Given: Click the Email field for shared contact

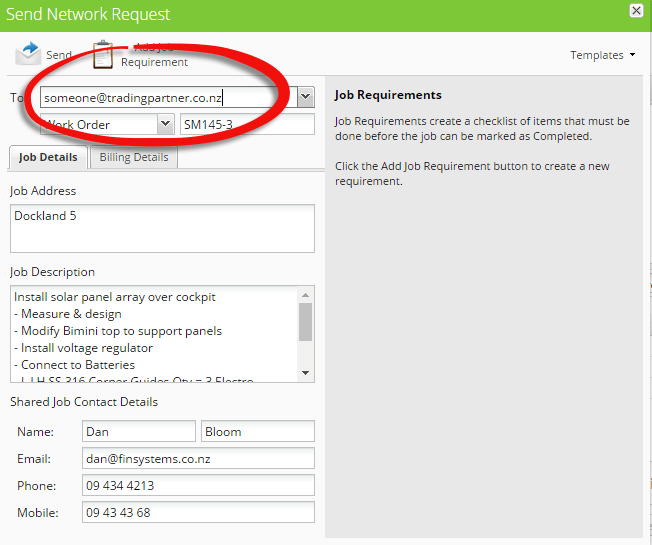Looking at the screenshot, I should pyautogui.click(x=198, y=458).
